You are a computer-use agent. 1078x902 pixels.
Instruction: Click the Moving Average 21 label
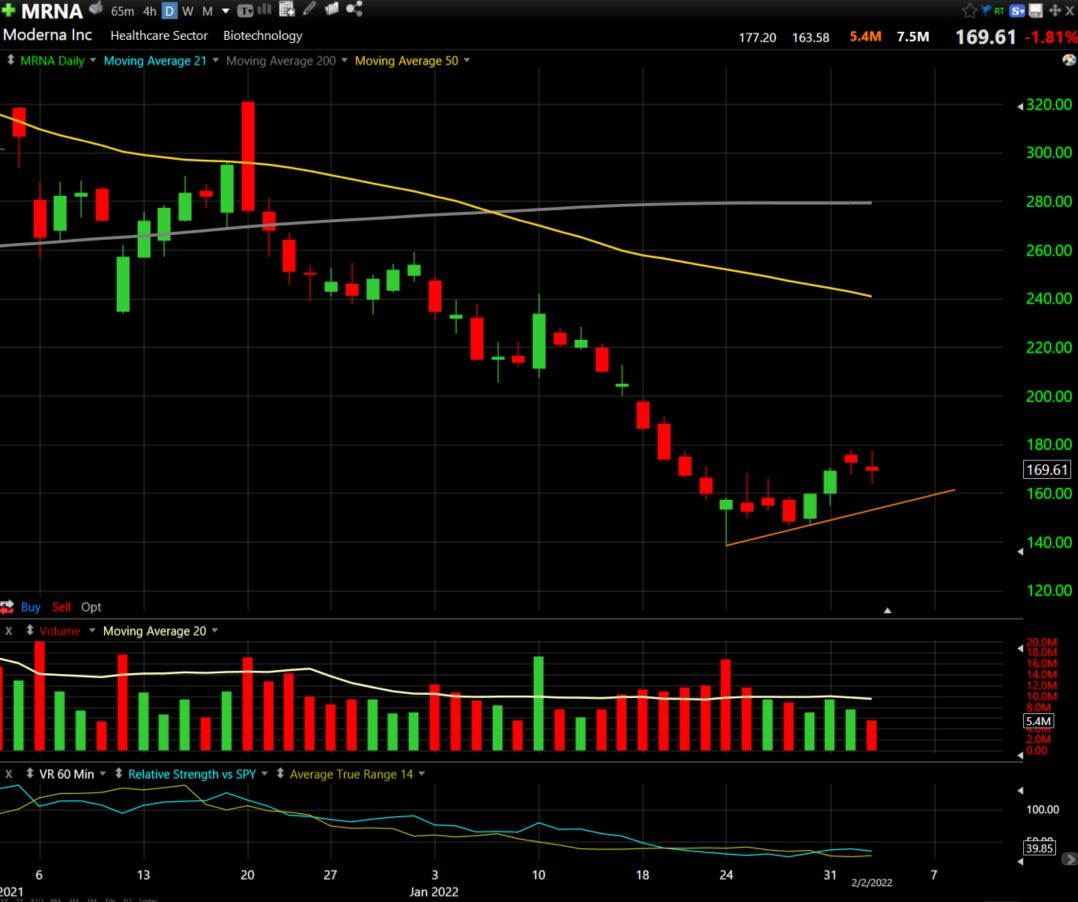(155, 60)
